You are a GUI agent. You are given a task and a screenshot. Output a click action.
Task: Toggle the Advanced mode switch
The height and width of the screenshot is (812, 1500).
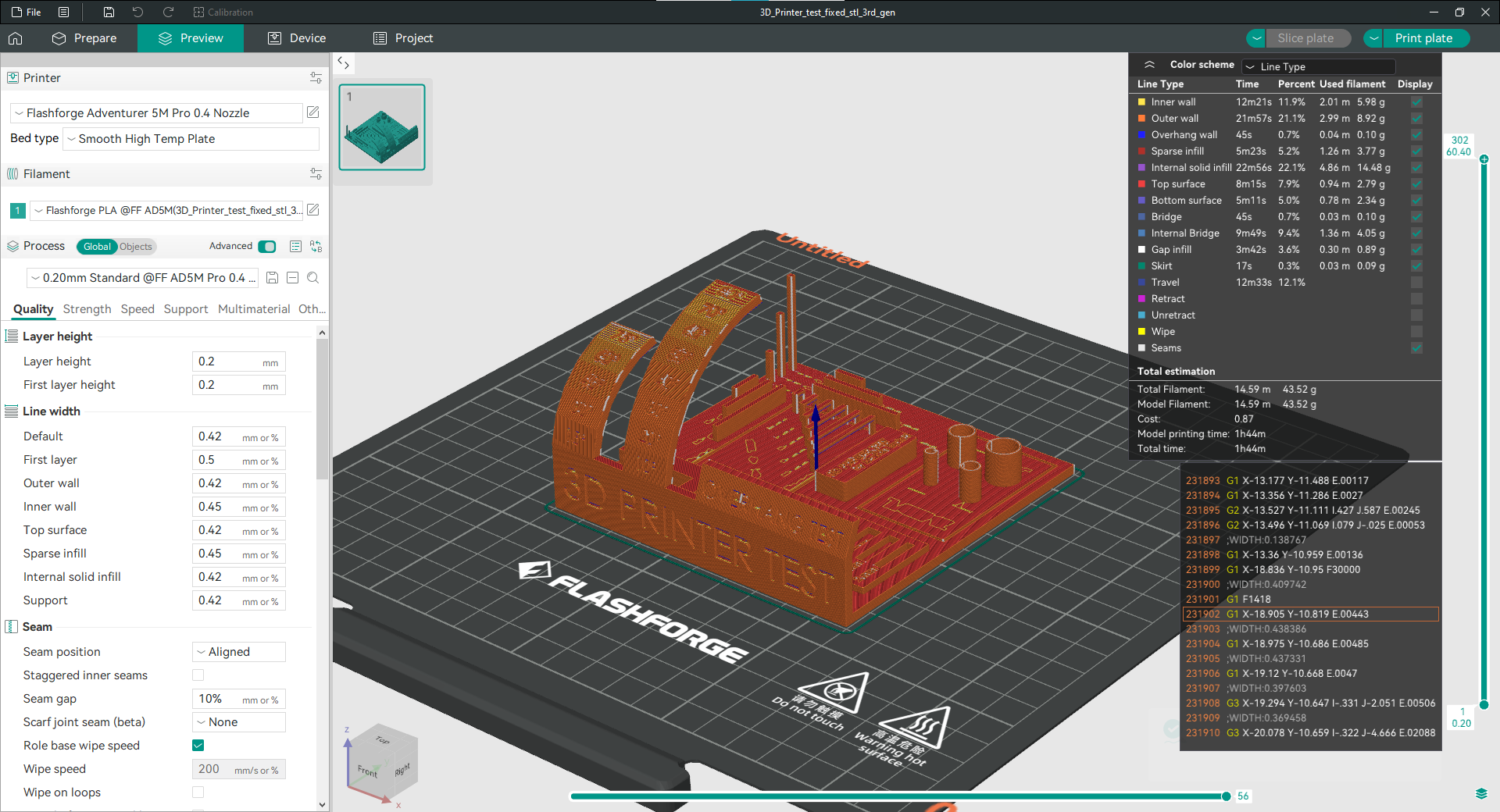266,246
